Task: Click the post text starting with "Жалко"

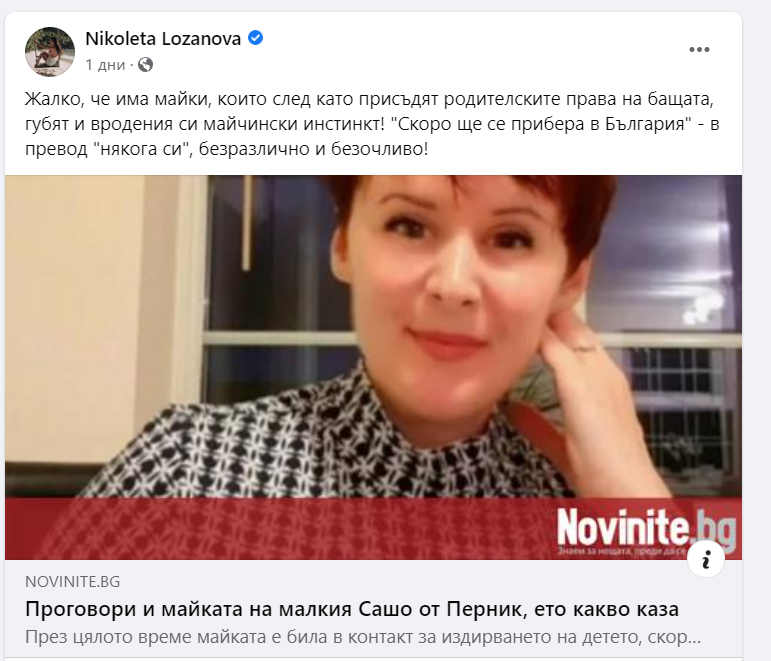Action: coord(372,124)
